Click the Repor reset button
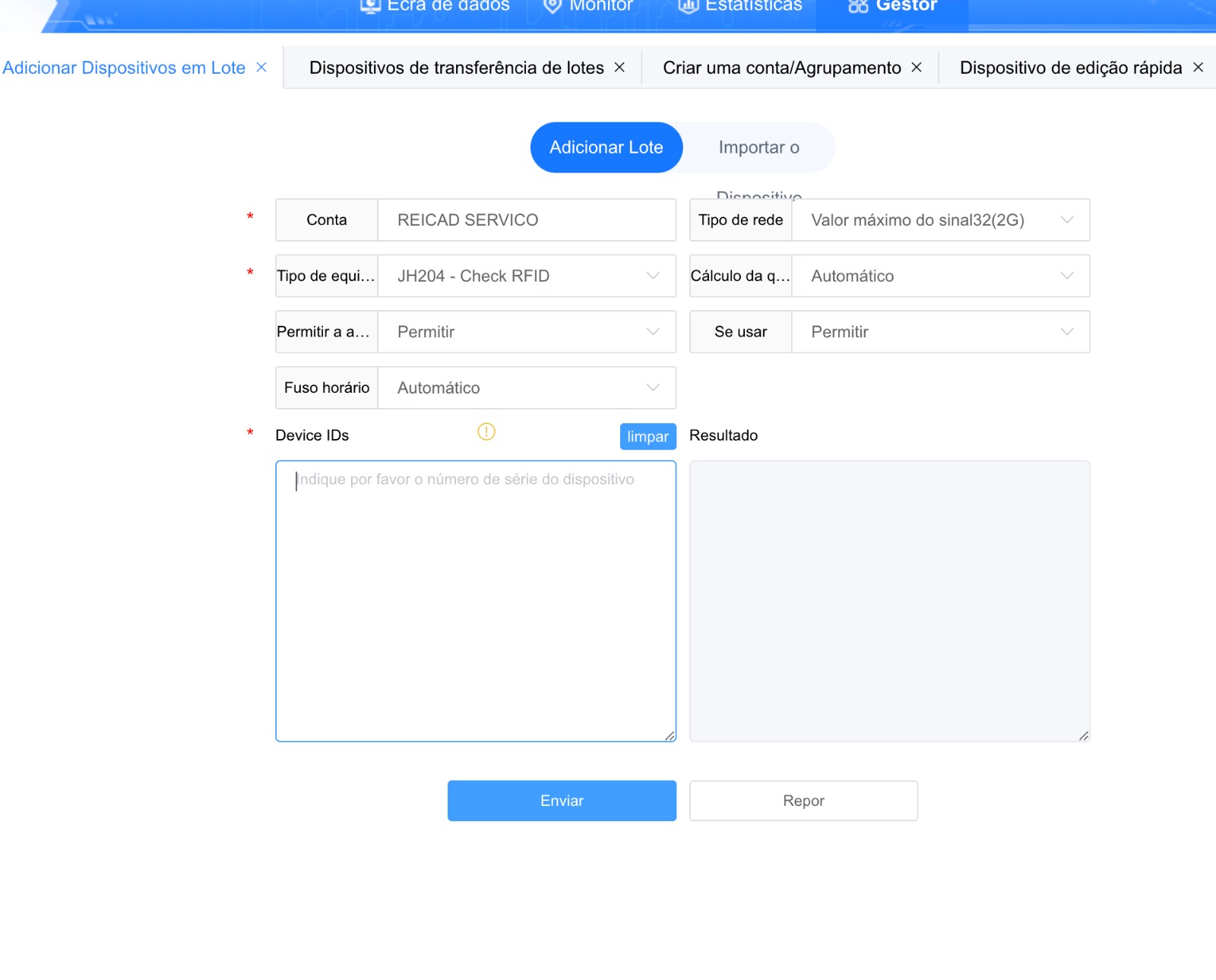Image resolution: width=1216 pixels, height=980 pixels. pyautogui.click(x=803, y=801)
